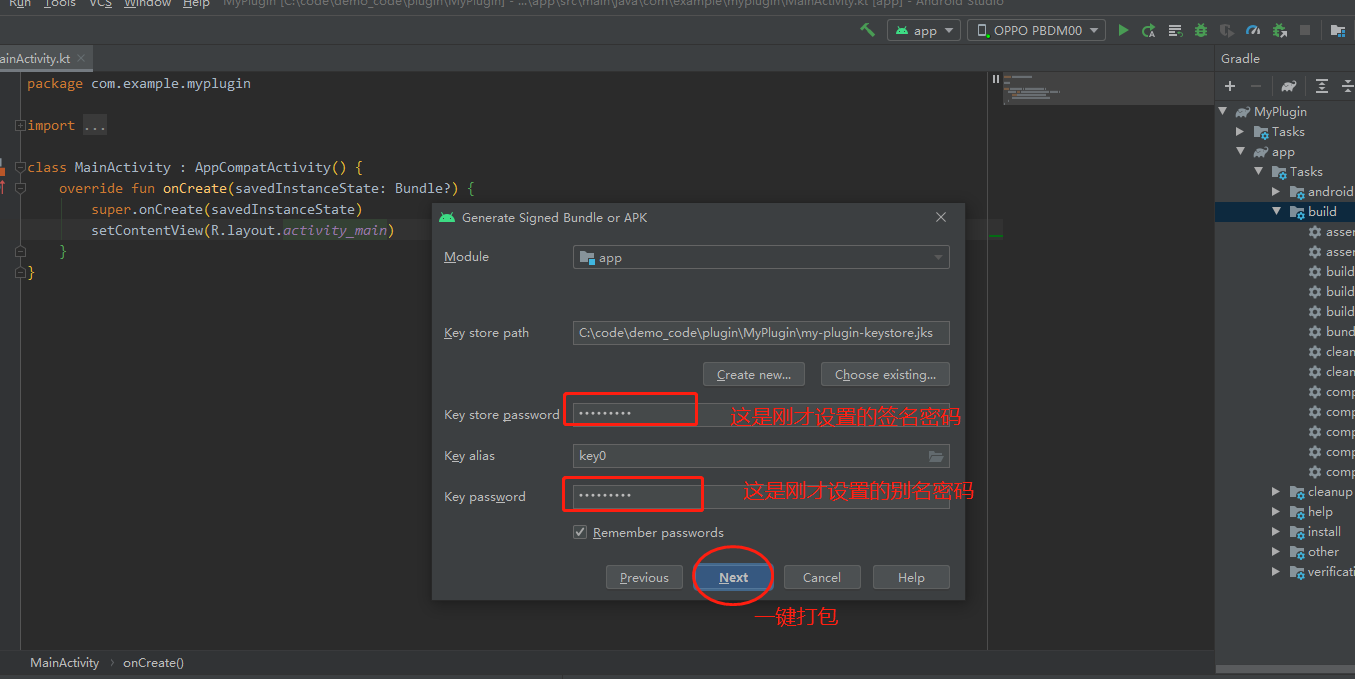The height and width of the screenshot is (679, 1355).
Task: Open the OPPO PBDM00 device dropdown
Action: [x=1036, y=30]
